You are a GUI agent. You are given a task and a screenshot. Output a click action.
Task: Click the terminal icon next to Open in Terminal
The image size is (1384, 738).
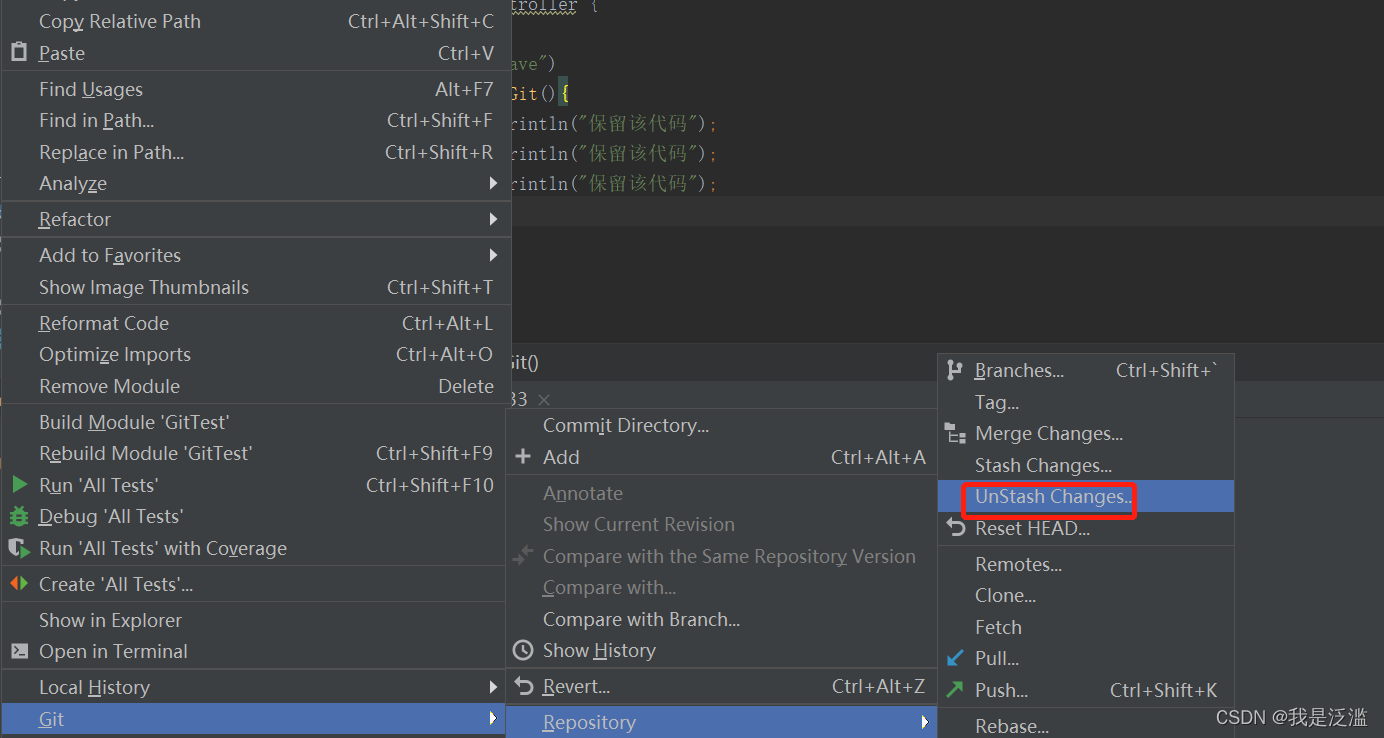(19, 651)
